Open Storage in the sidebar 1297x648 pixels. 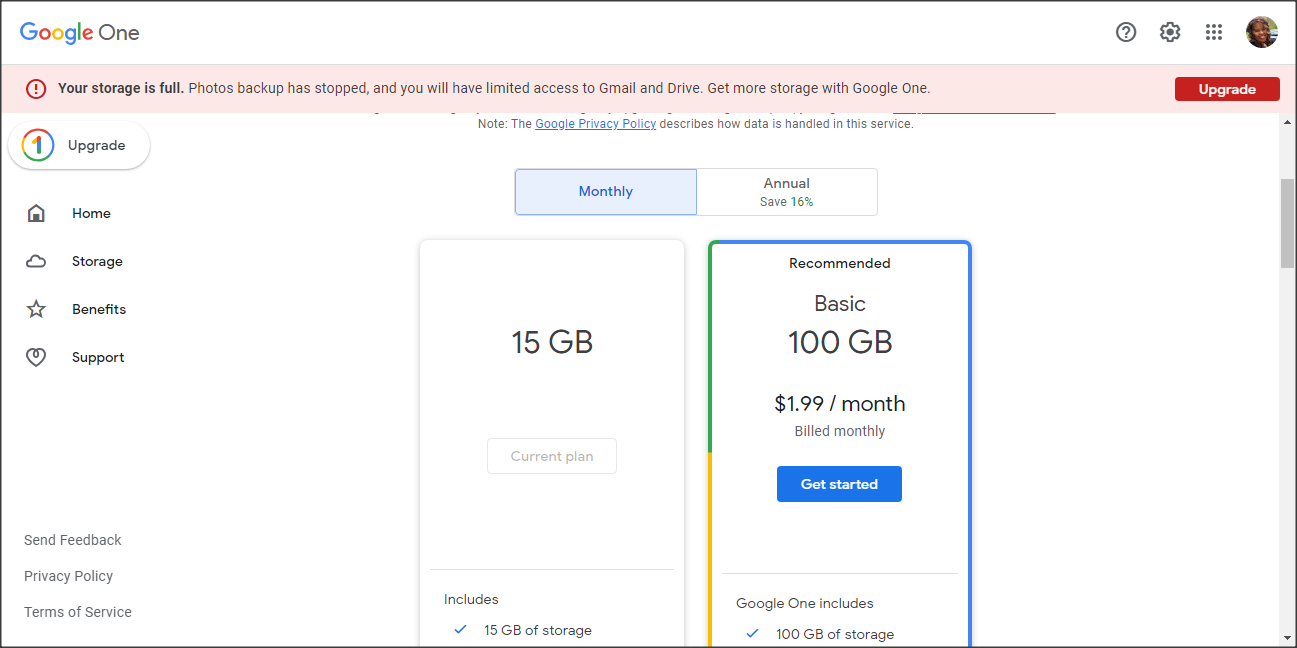click(x=97, y=261)
